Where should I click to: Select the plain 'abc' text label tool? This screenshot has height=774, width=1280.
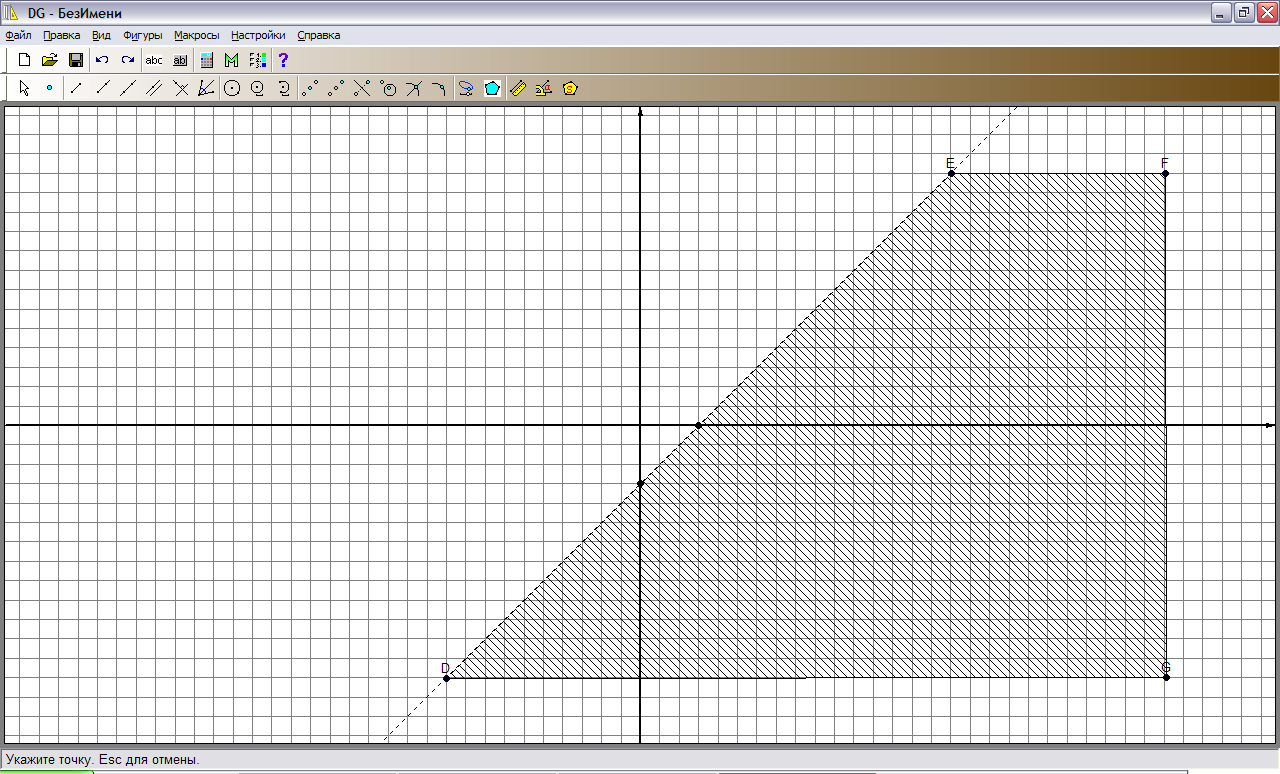[x=154, y=60]
